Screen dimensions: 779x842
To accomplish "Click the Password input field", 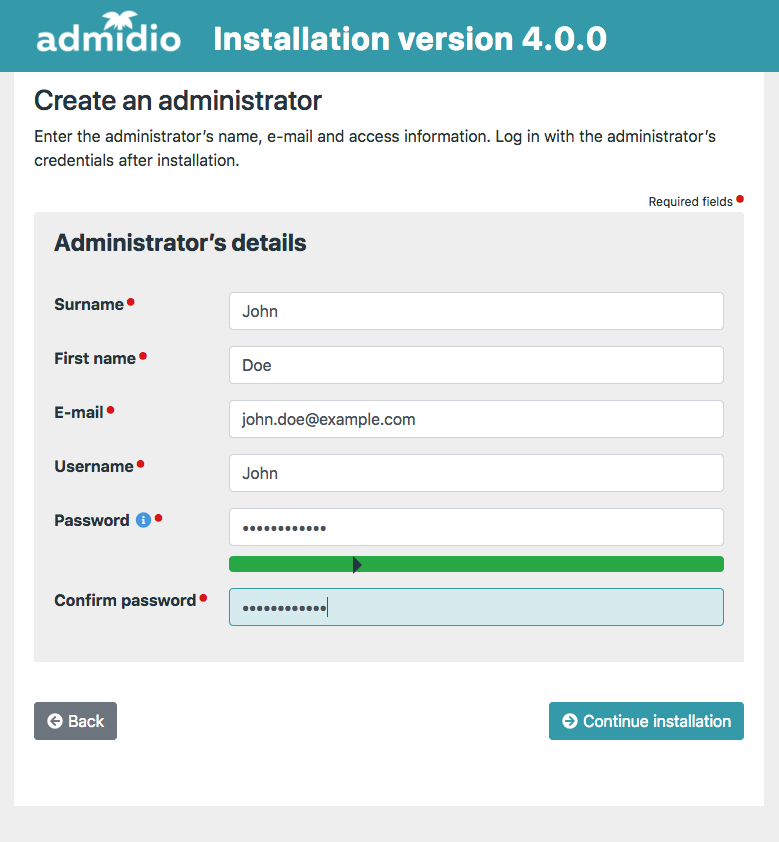I will pos(476,527).
